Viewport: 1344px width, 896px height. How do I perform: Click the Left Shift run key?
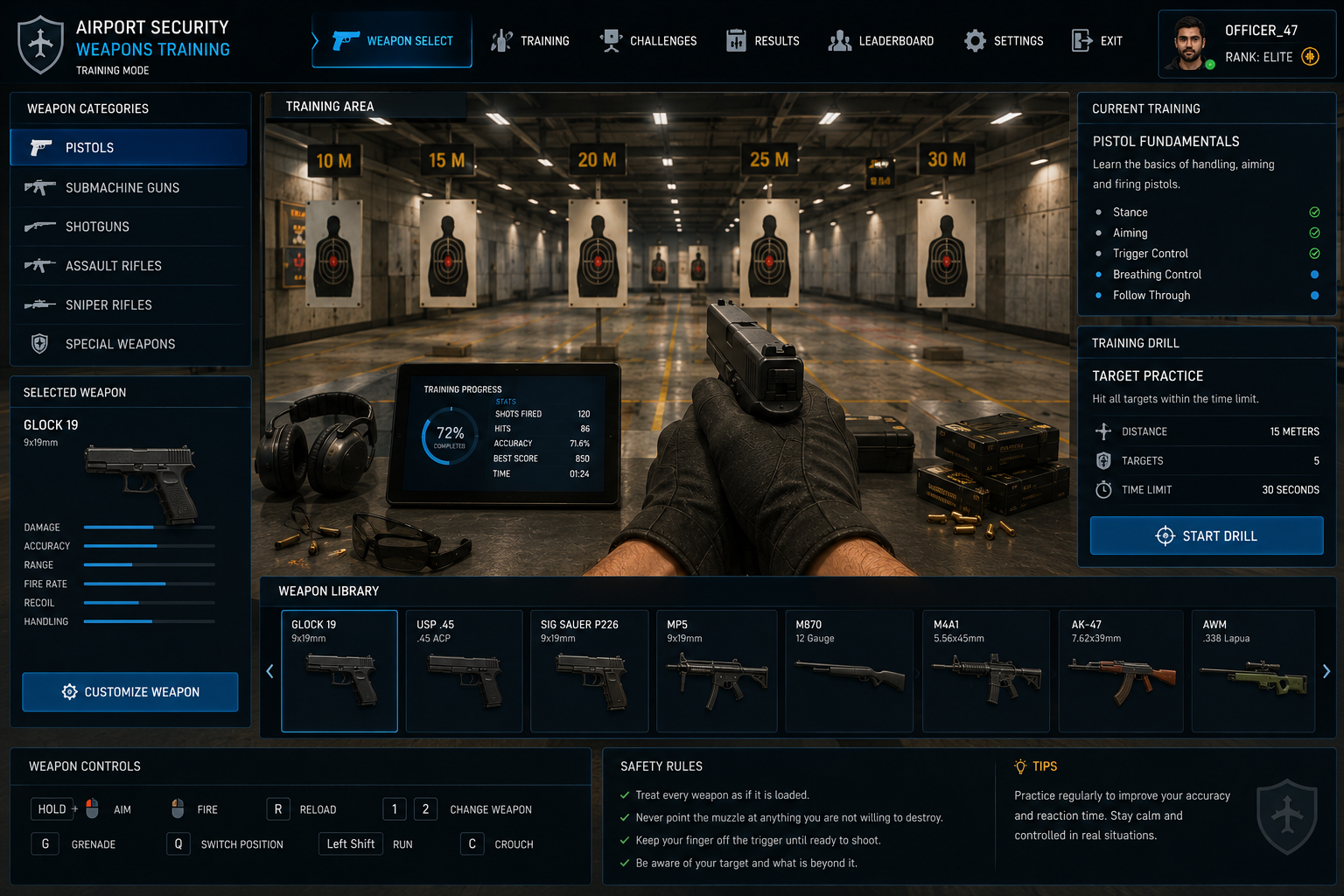[x=350, y=844]
